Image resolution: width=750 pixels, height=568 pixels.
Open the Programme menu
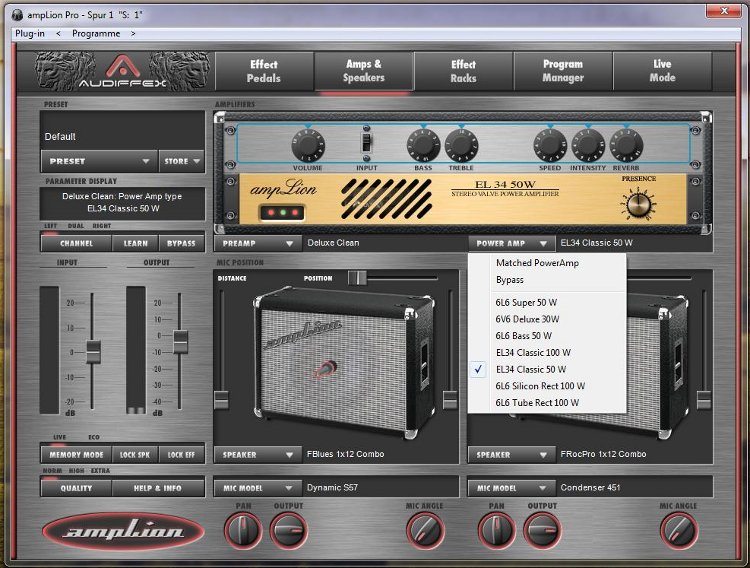96,33
